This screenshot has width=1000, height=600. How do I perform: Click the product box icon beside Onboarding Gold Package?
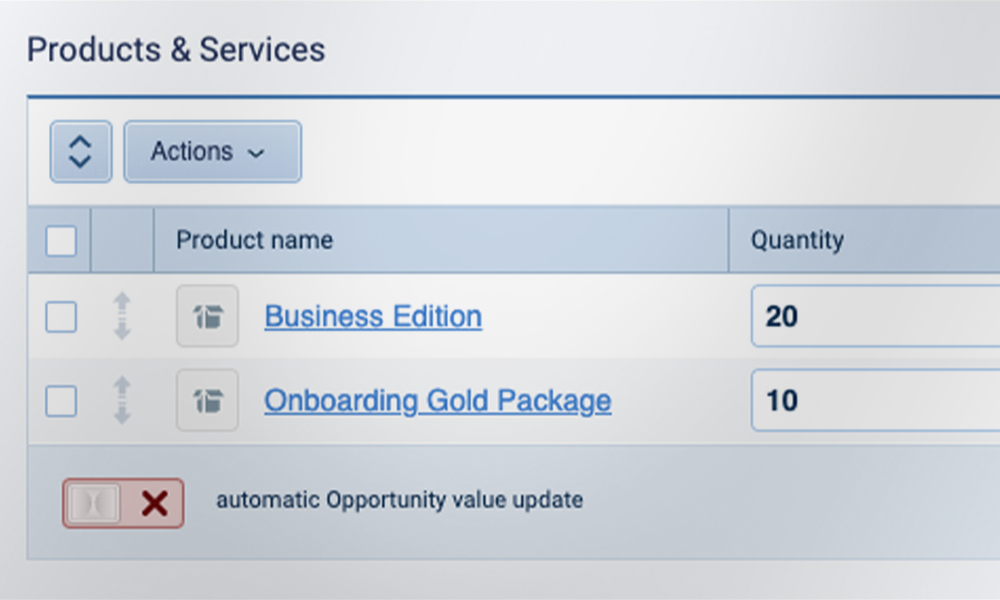pos(207,401)
